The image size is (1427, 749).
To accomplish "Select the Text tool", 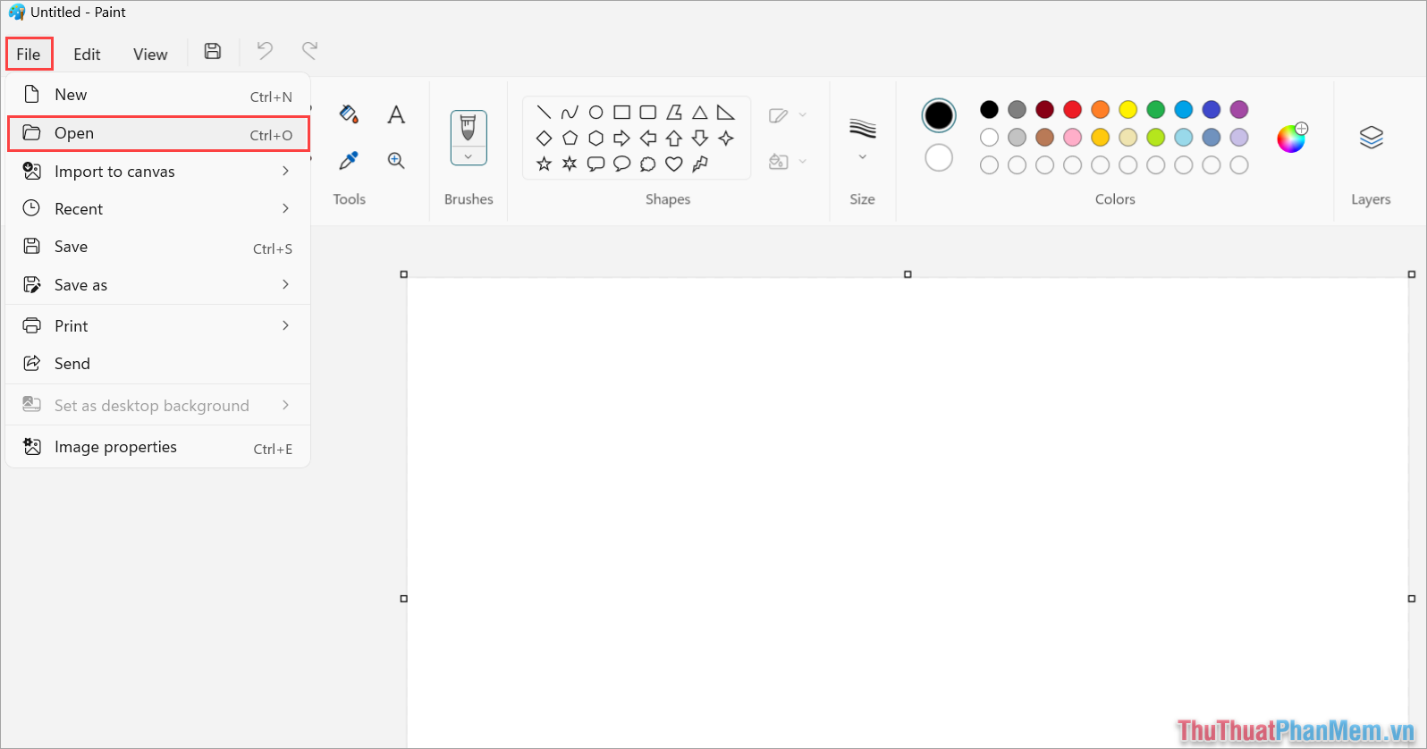I will point(396,114).
